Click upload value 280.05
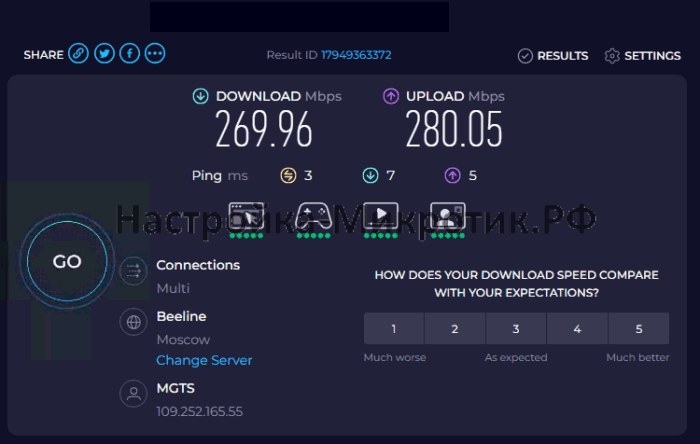The image size is (700, 444). coord(454,129)
